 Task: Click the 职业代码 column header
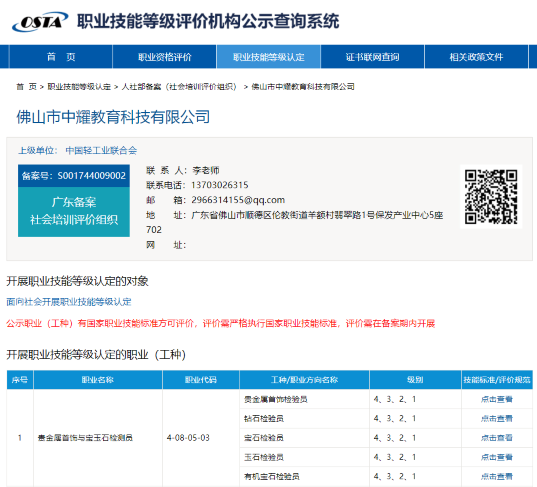pyautogui.click(x=201, y=379)
